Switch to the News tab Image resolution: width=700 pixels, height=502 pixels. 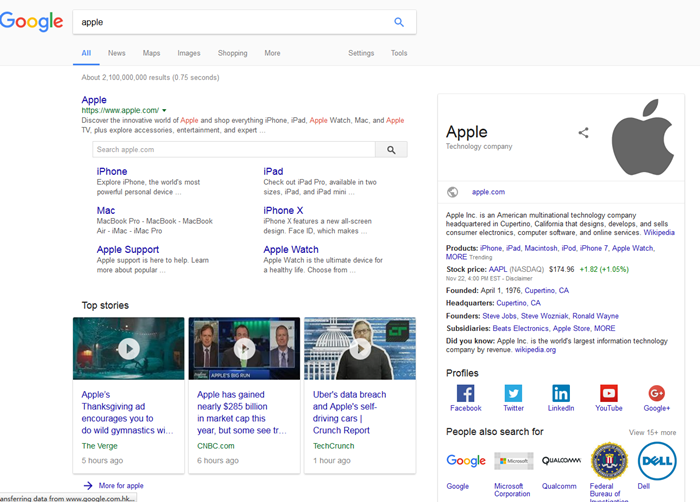(x=117, y=53)
